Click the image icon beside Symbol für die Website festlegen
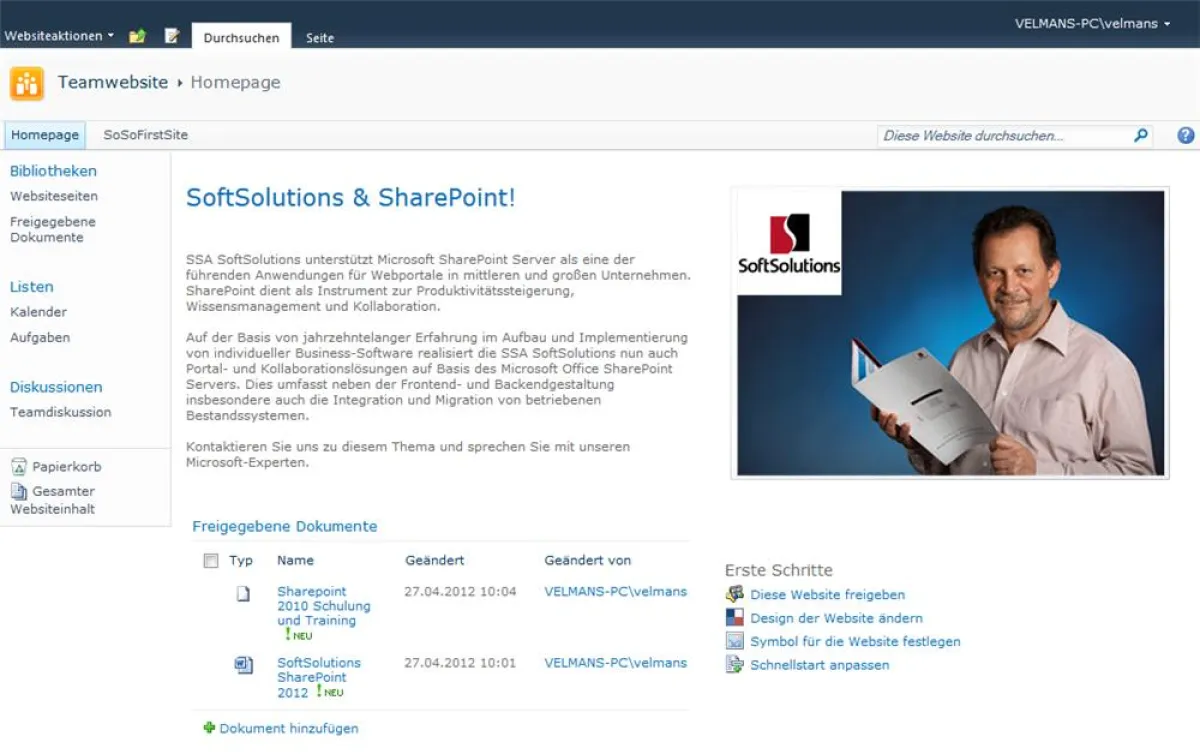The height and width of the screenshot is (754, 1200). (736, 641)
